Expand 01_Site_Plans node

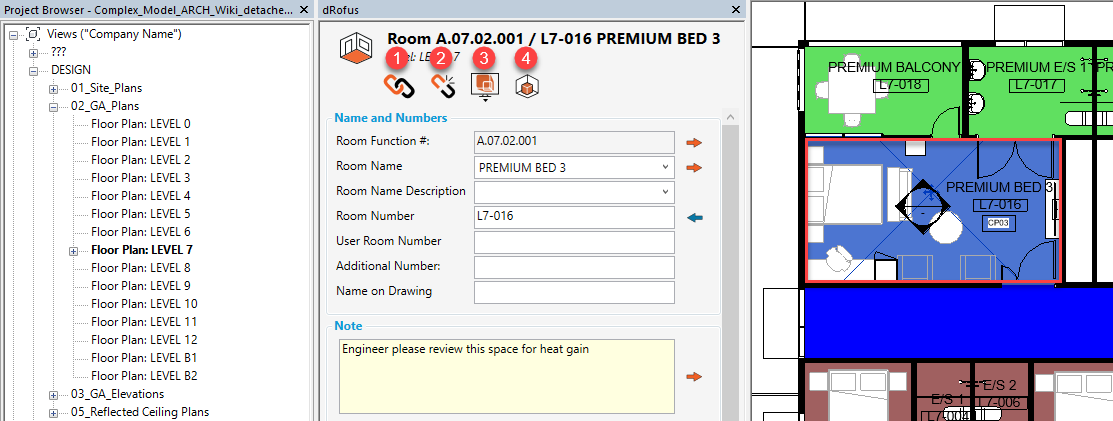click(x=53, y=89)
